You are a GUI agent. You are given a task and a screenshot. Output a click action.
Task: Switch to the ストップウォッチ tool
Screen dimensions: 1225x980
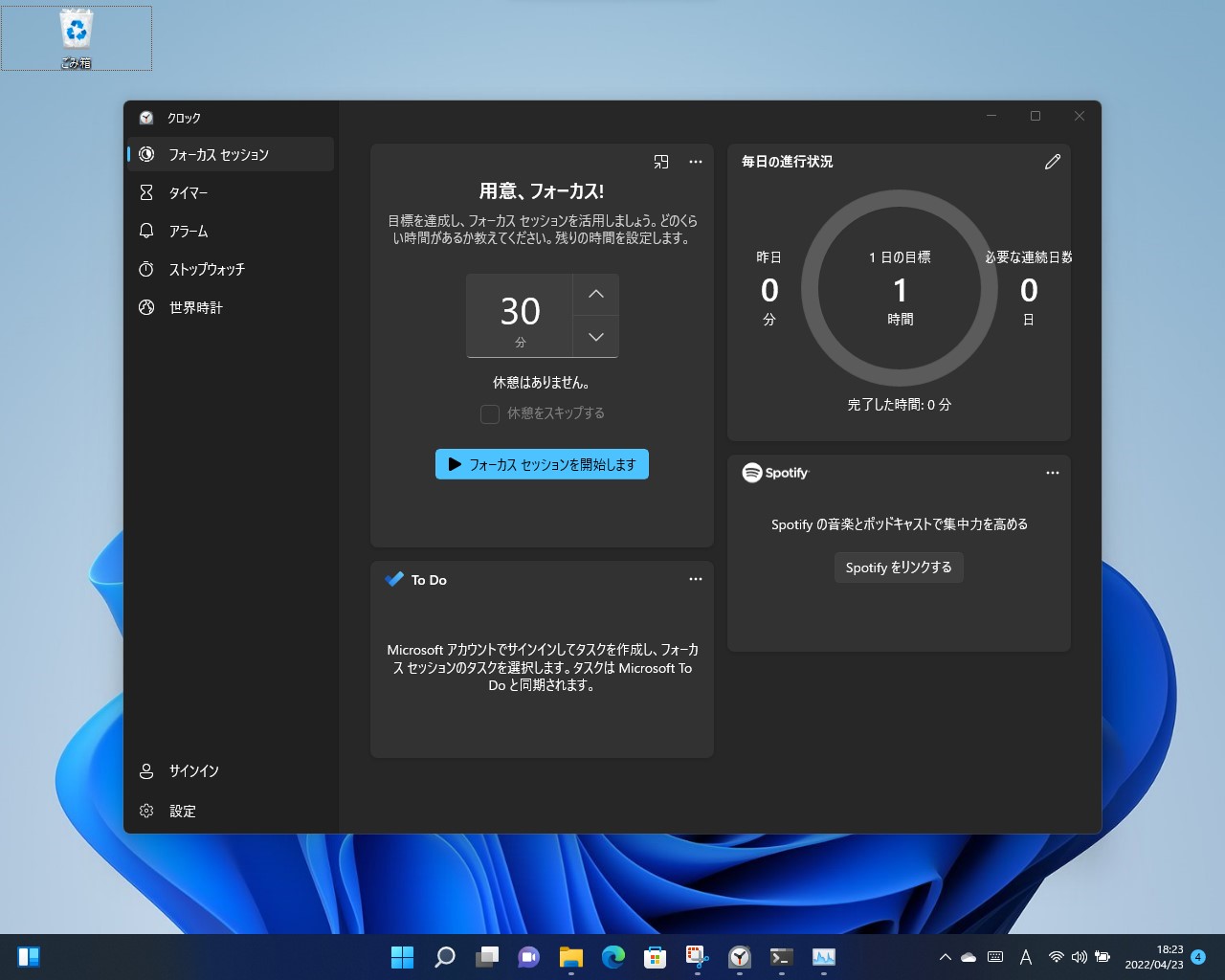point(203,269)
